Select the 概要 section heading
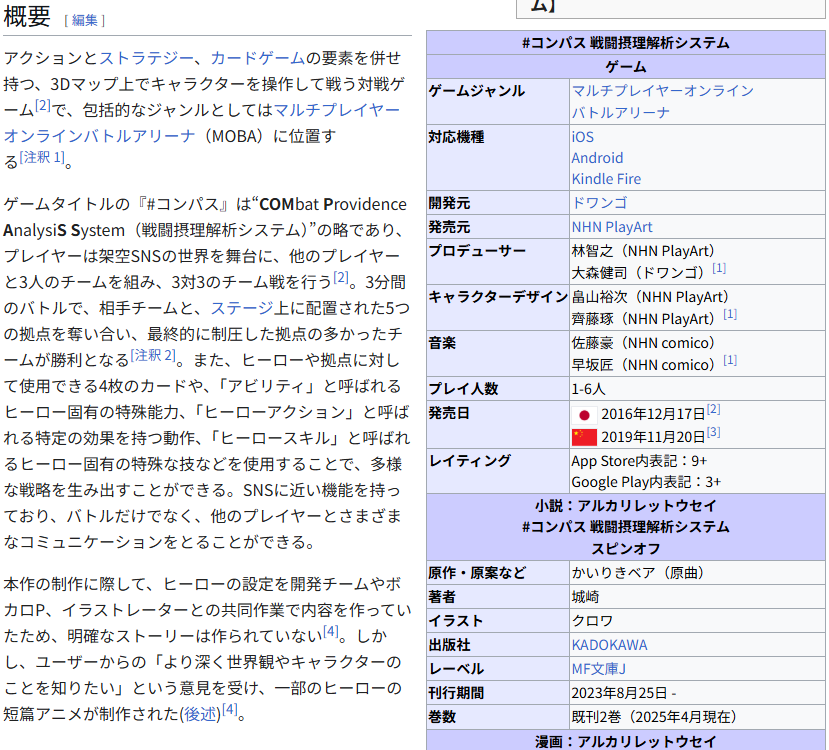Screen dimensions: 829x750 (x=27, y=17)
